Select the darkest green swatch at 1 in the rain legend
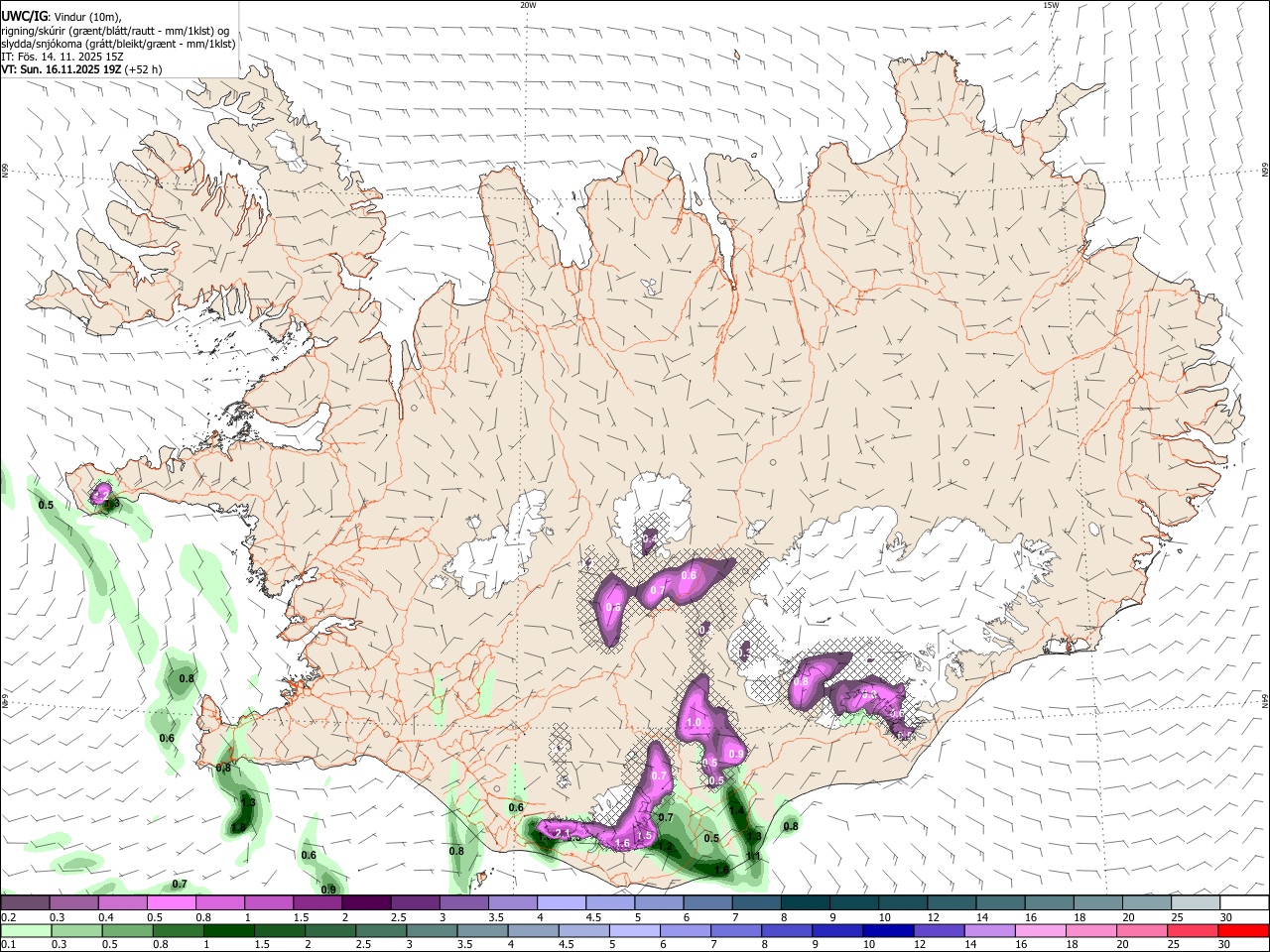The width and height of the screenshot is (1270, 952). pyautogui.click(x=228, y=931)
